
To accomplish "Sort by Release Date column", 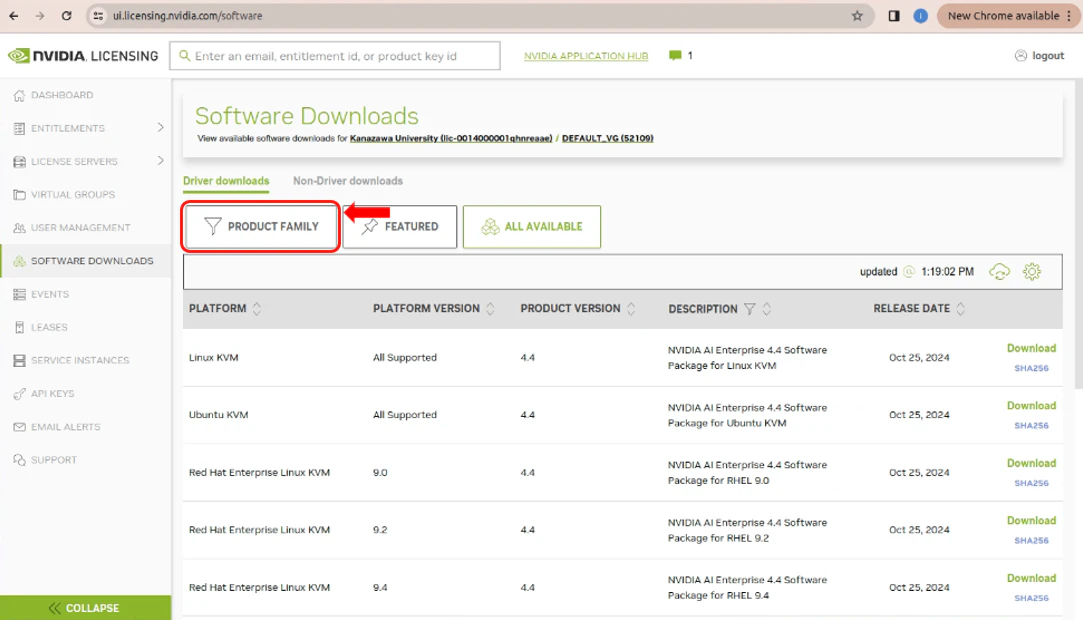I will click(x=961, y=309).
